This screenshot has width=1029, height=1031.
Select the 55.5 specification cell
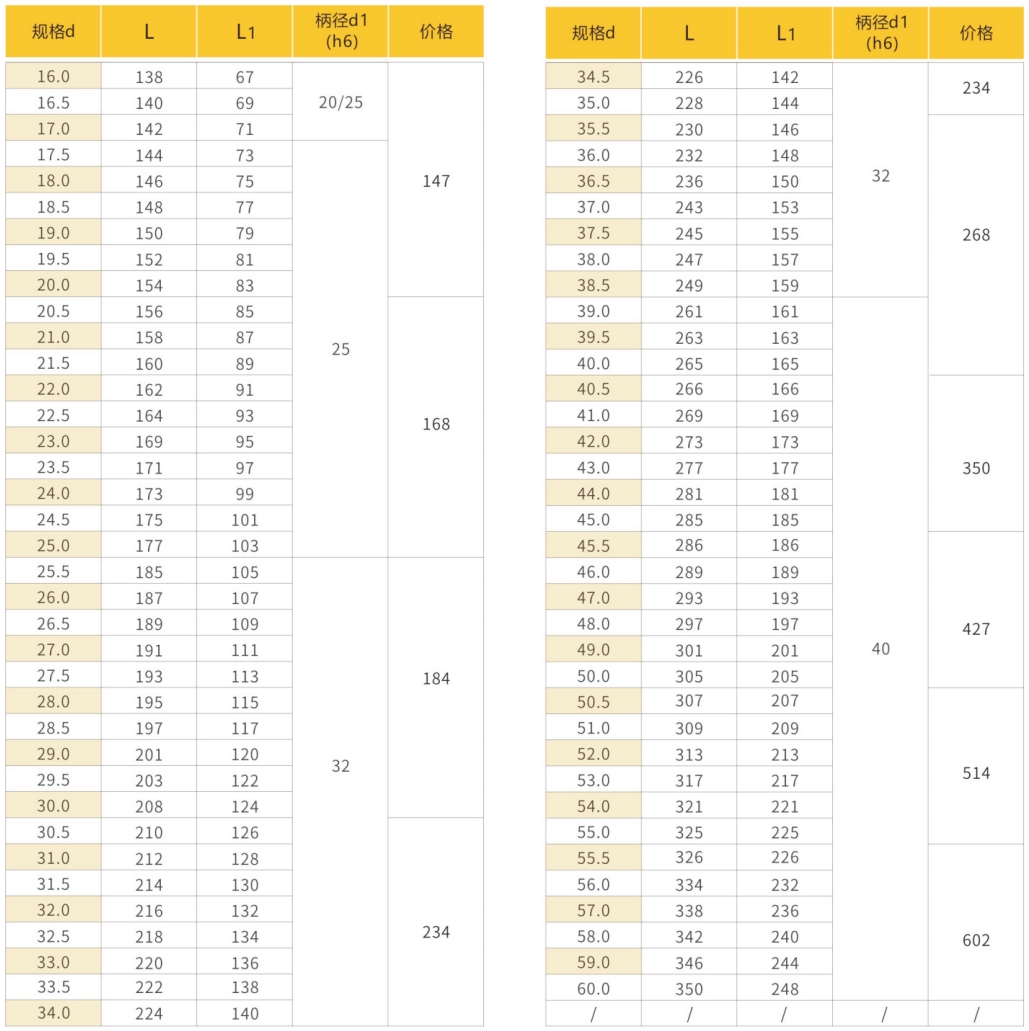(x=593, y=857)
